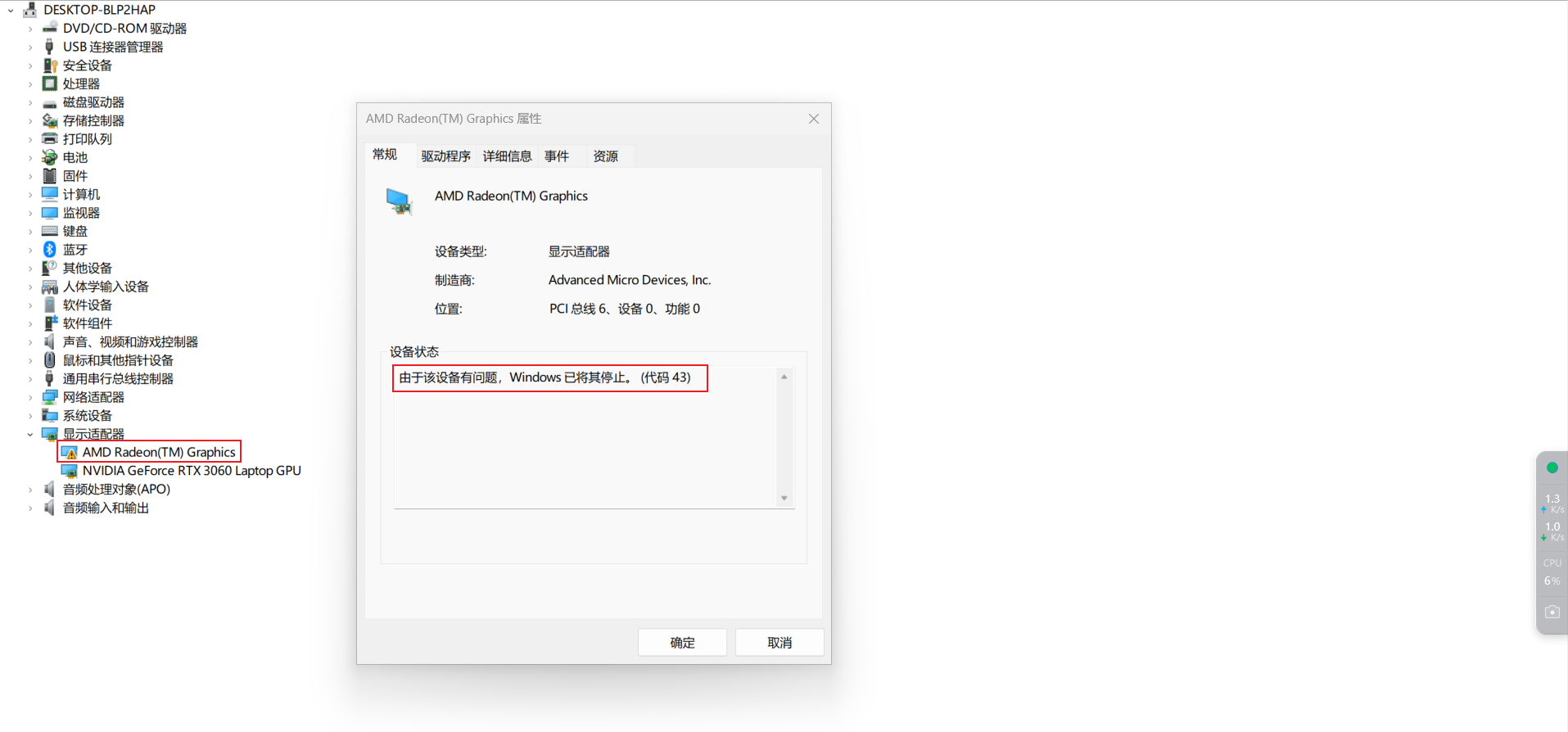1568x732 pixels.
Task: Click the 显示适配器 device type value in dialog
Action: [579, 251]
